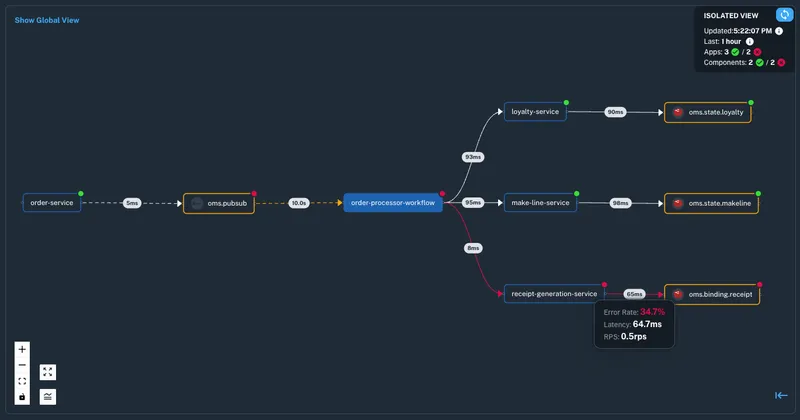
Task: Toggle the chart metrics overlay icon
Action: point(47,397)
